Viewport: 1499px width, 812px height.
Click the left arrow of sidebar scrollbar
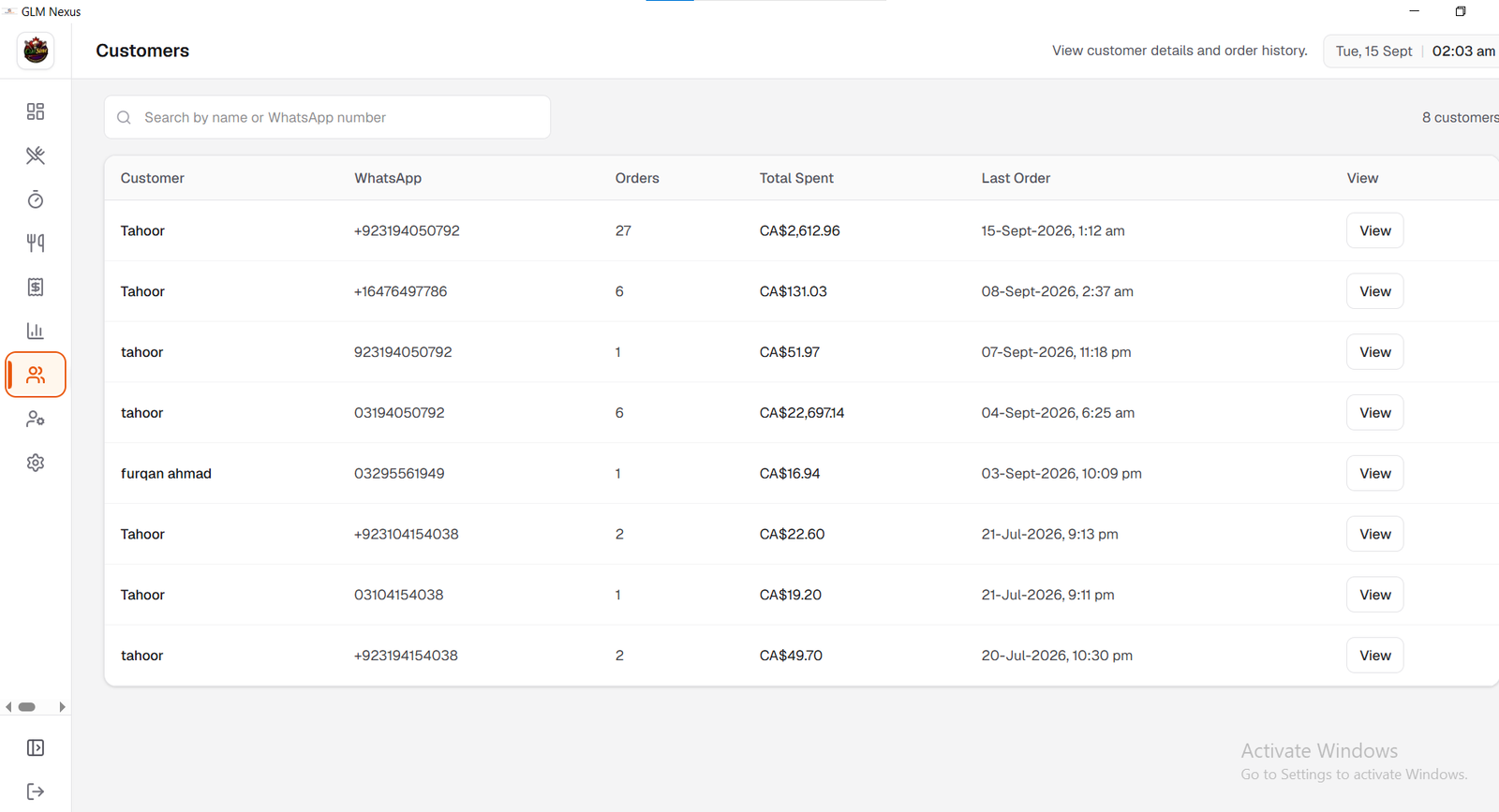pos(8,707)
